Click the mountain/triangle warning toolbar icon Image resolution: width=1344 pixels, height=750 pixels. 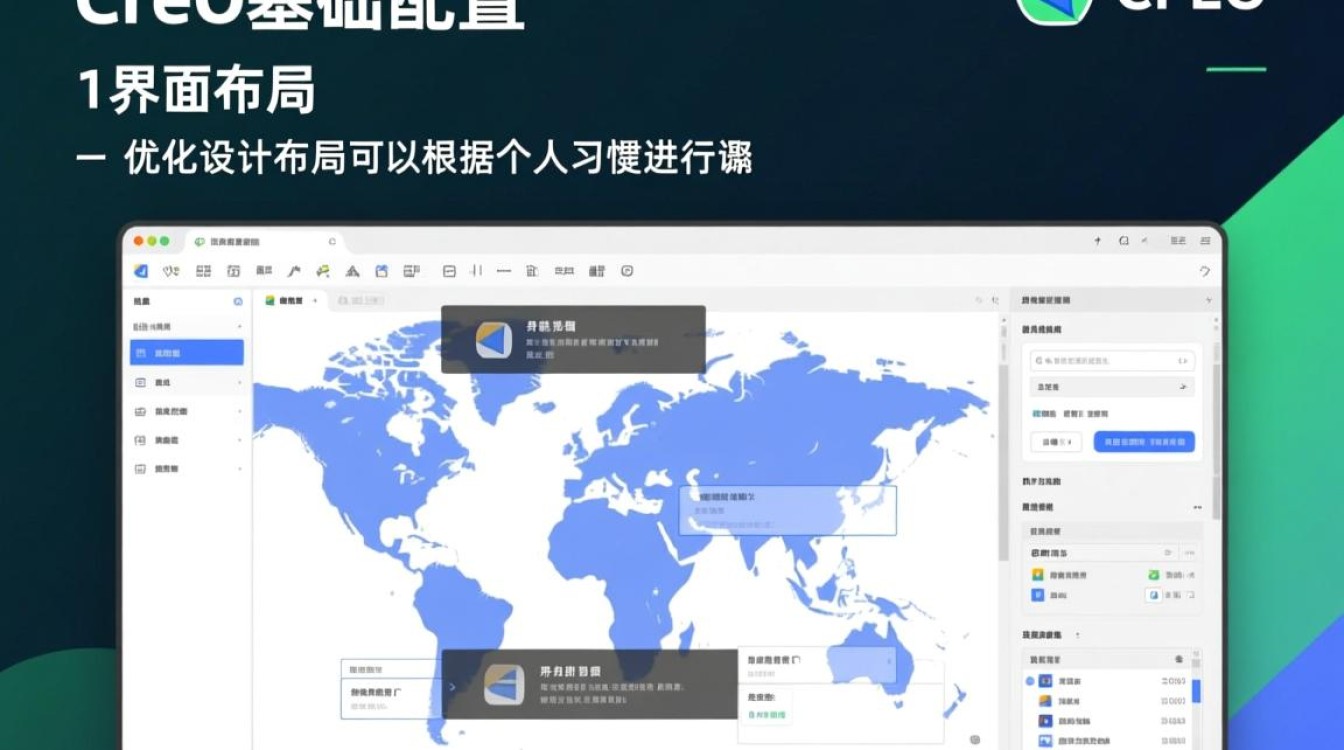[x=354, y=270]
